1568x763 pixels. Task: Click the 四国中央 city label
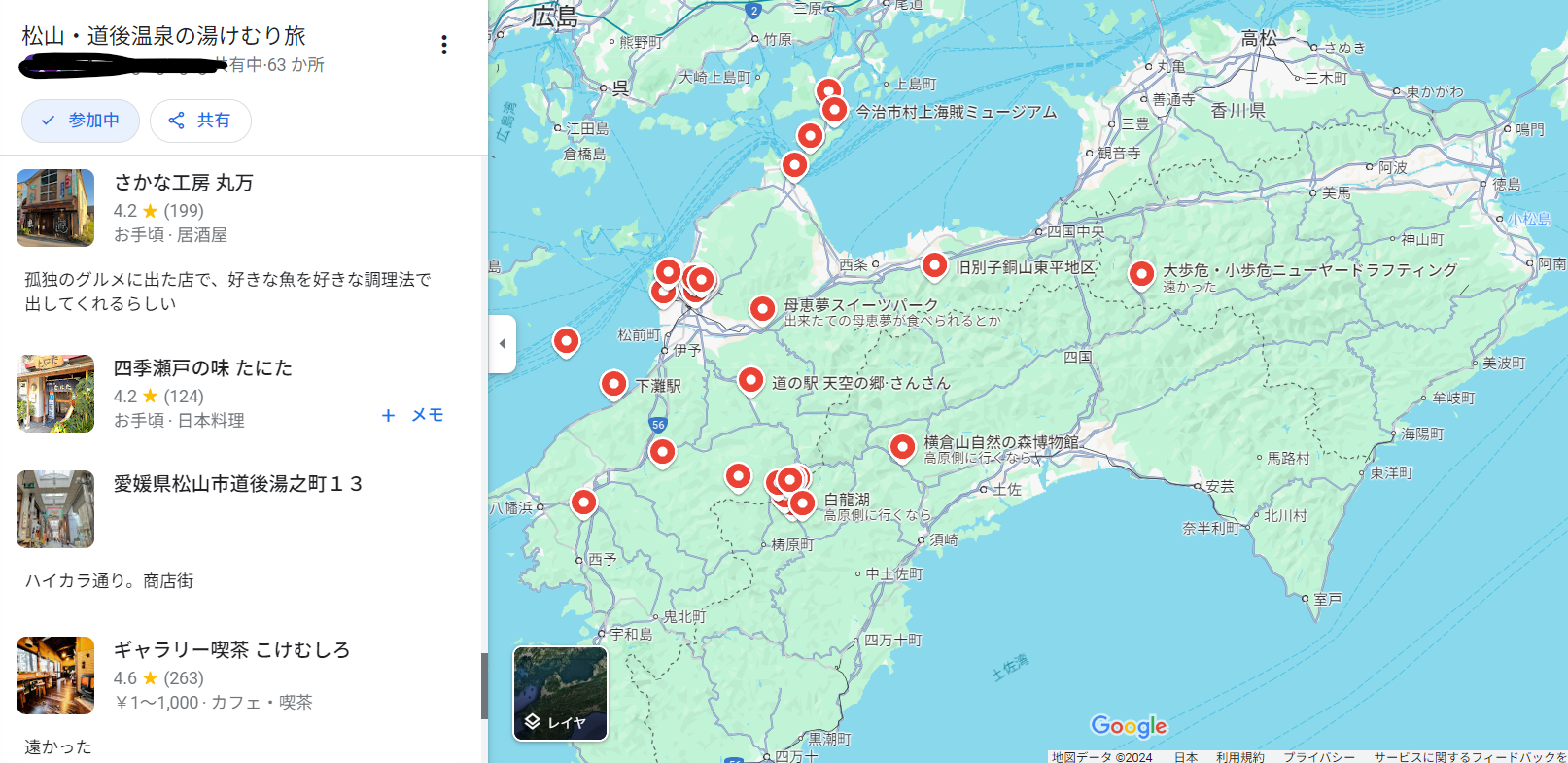tap(1075, 231)
